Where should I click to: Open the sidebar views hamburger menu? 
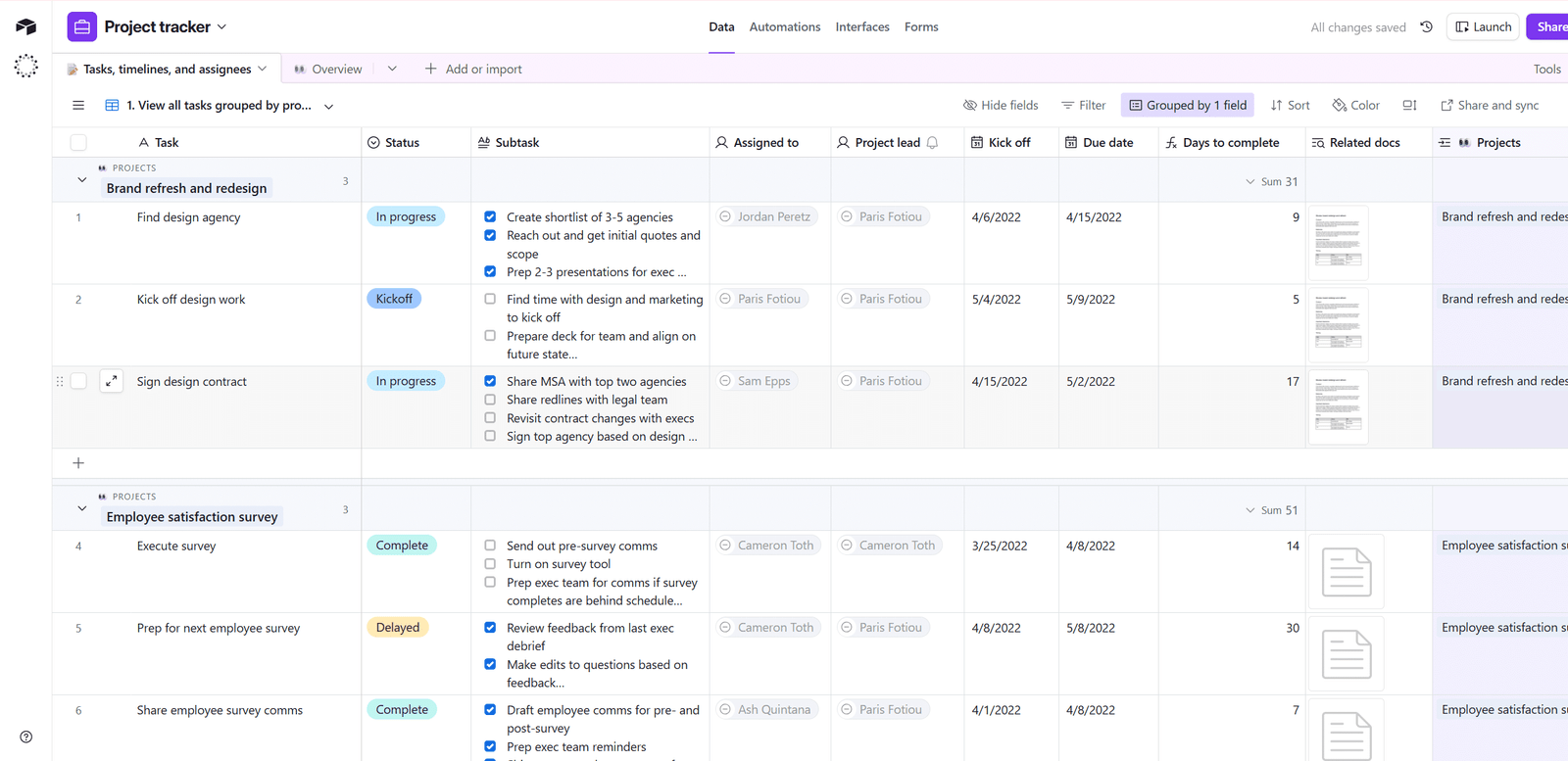point(78,106)
